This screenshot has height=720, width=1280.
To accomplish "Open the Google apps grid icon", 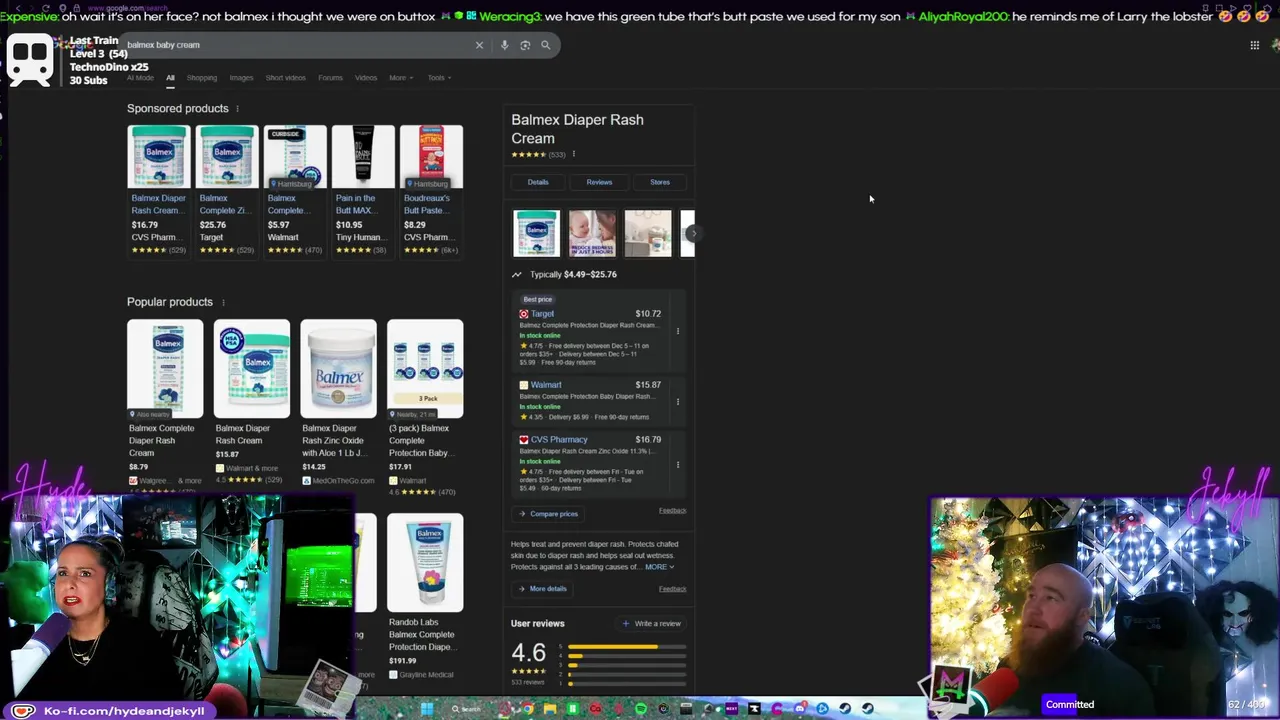I will point(1254,45).
